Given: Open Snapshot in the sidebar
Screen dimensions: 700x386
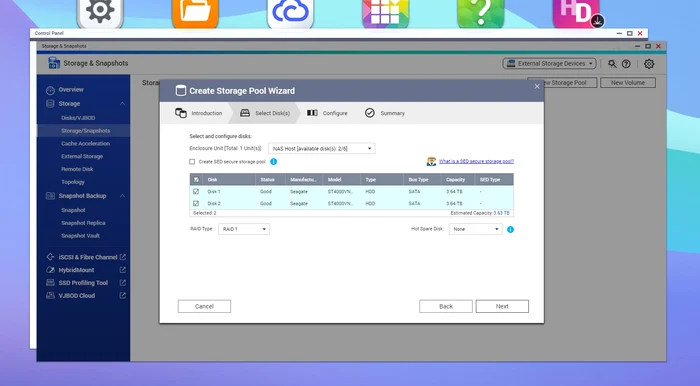Looking at the screenshot, I should click(x=73, y=210).
